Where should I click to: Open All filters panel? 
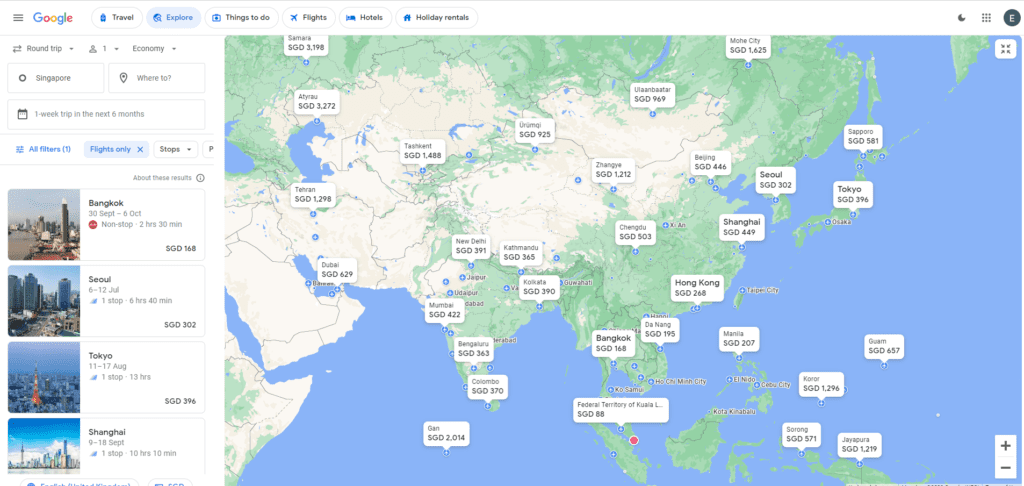point(43,150)
